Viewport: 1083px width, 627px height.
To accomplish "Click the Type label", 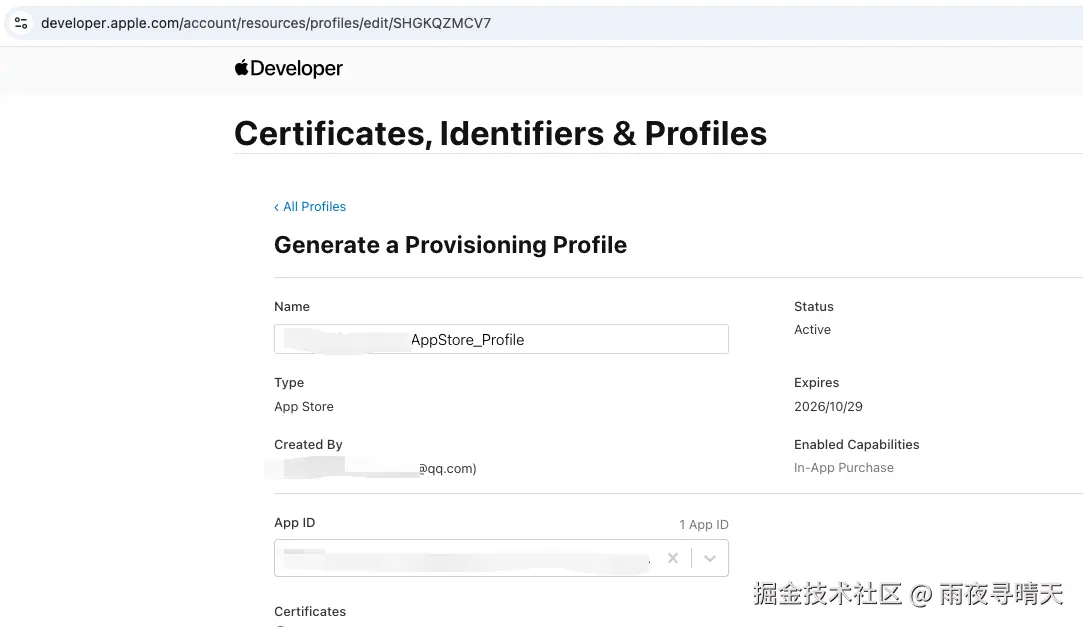I will pos(289,382).
